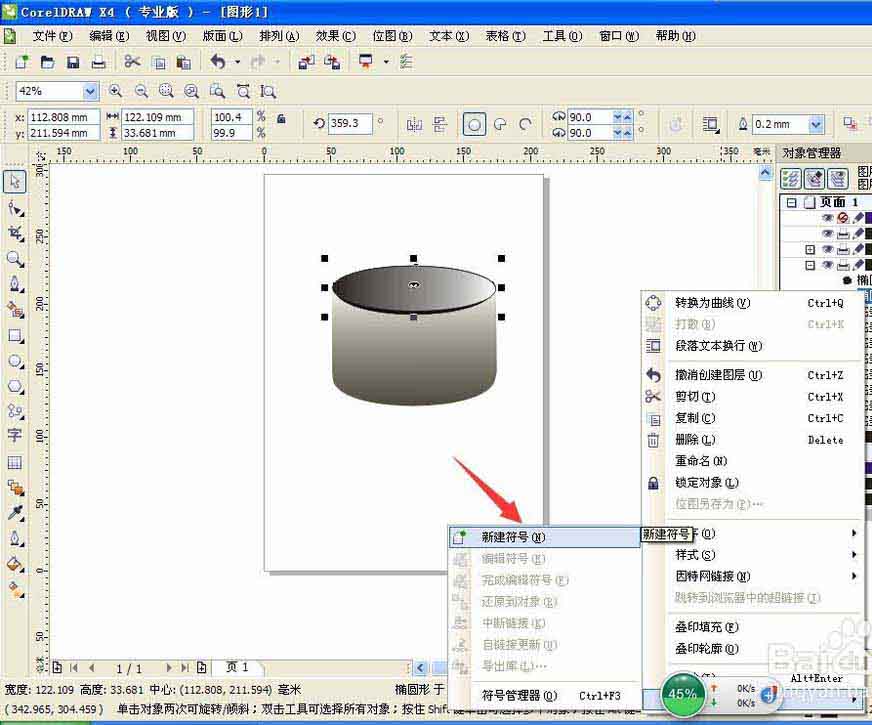Select the Pick tool in the toolbox

pos(14,181)
